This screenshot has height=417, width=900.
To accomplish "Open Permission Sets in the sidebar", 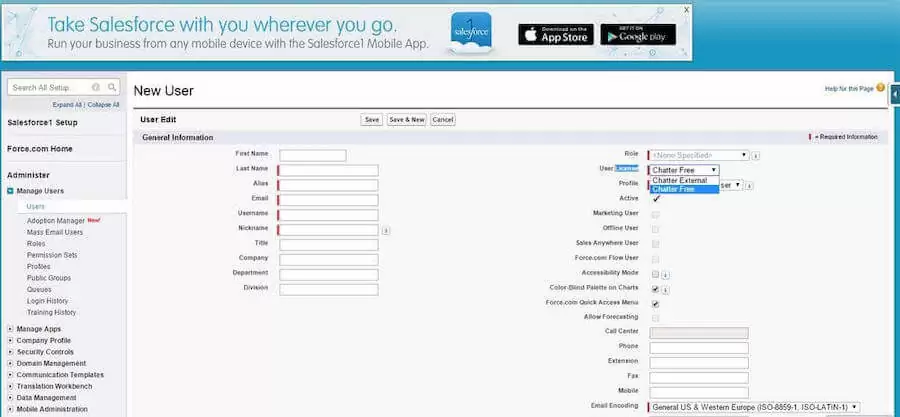I will tap(52, 255).
